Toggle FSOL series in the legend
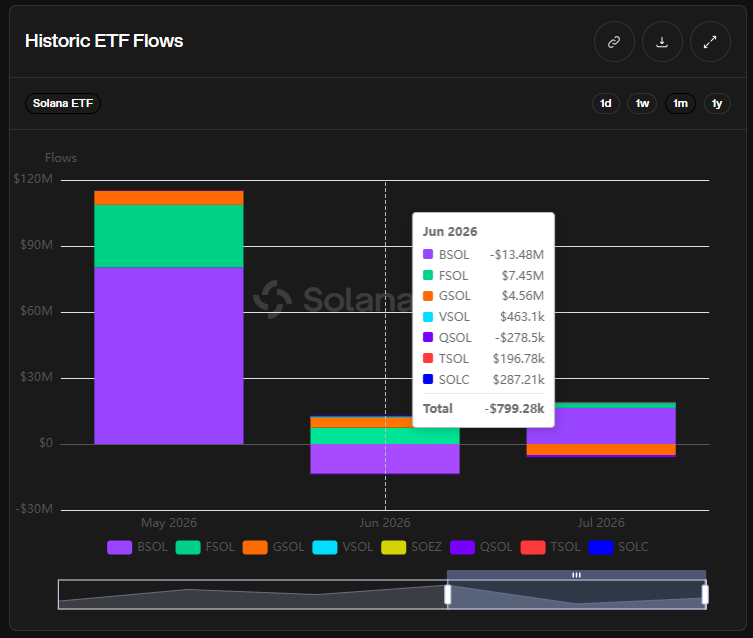This screenshot has width=753, height=638. point(205,547)
